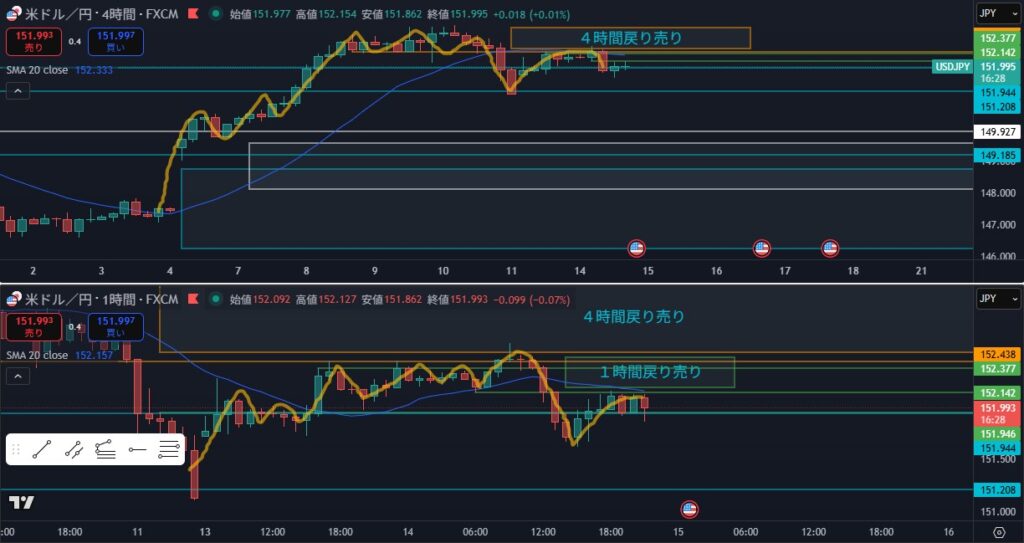Click the 1-hour chart symbol title
The image size is (1024, 543).
(100, 299)
